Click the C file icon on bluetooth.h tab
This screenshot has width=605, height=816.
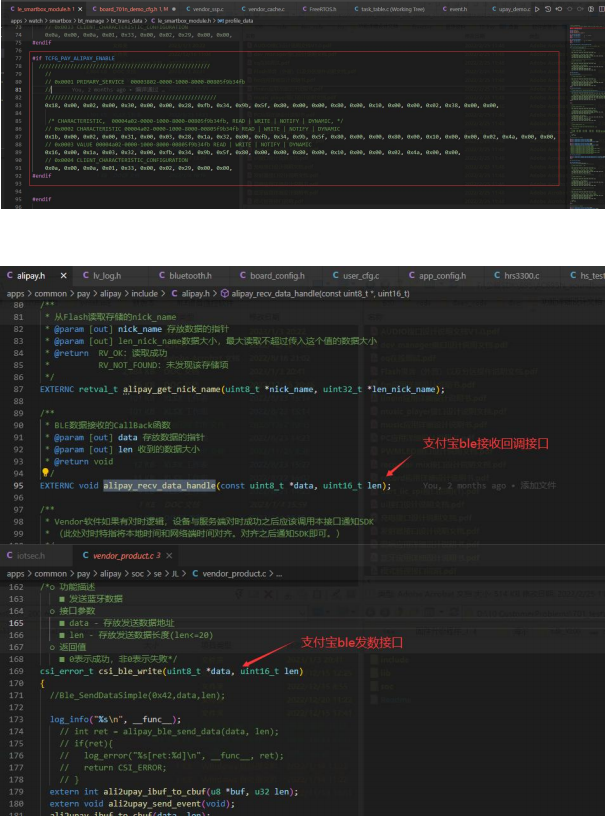click(x=162, y=276)
